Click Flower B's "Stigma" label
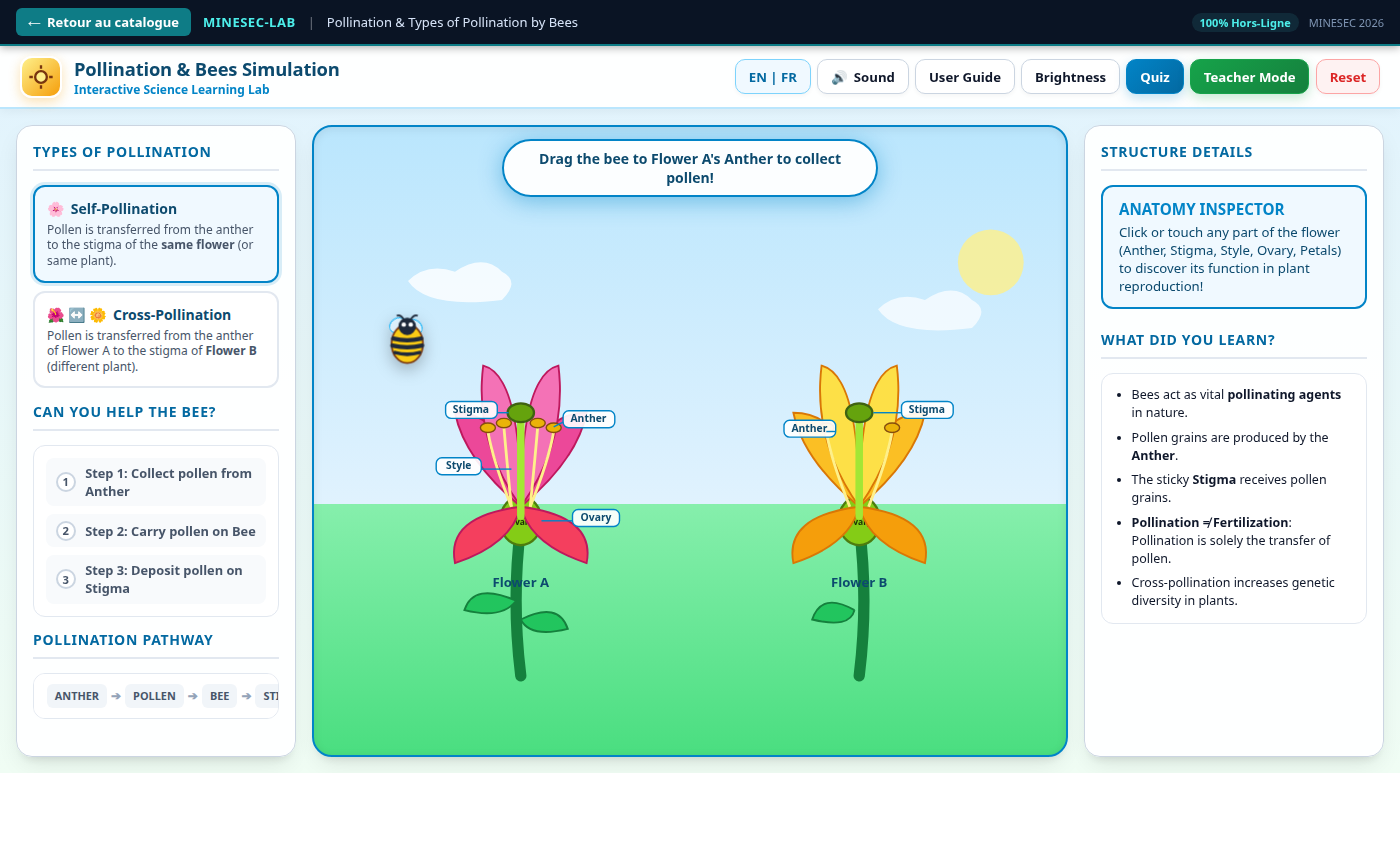 (x=927, y=410)
